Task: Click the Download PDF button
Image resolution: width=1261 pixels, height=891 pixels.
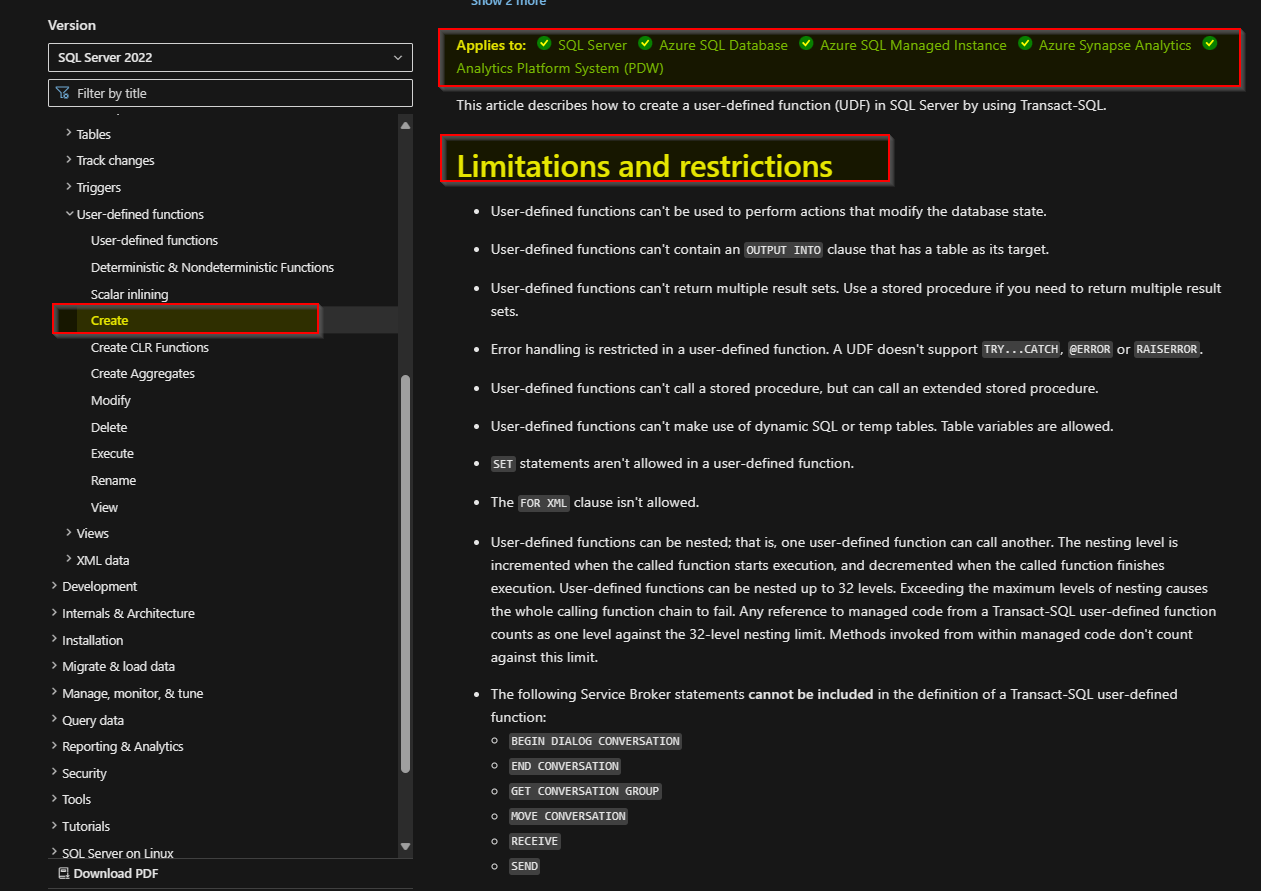Action: [x=108, y=873]
